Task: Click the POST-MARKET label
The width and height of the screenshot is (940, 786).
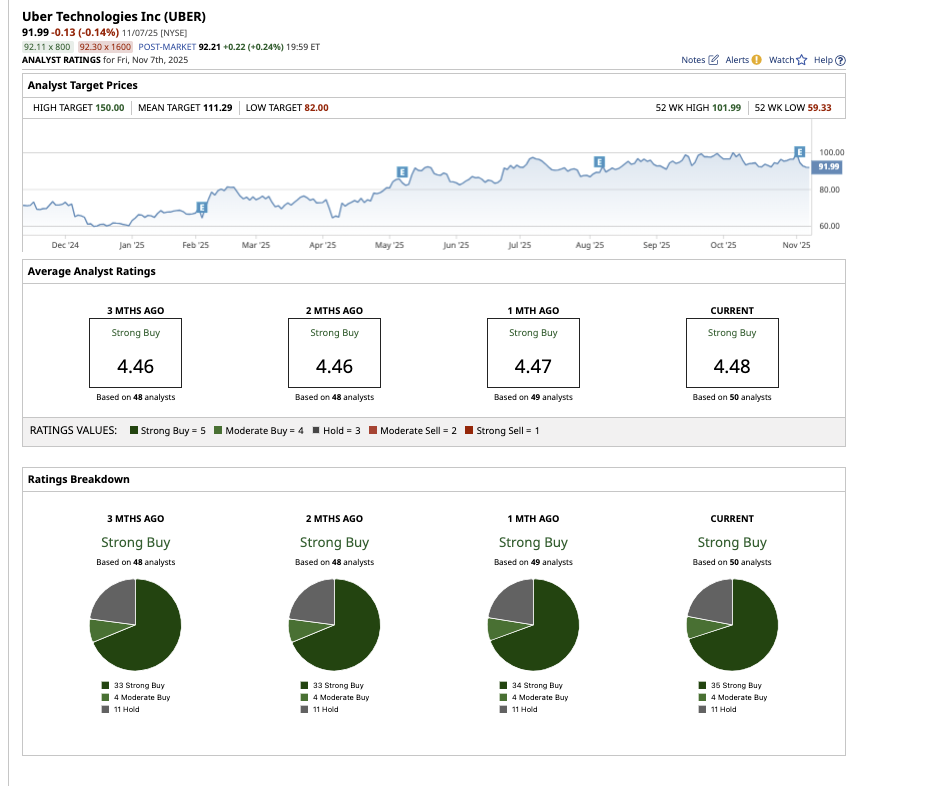Action: (166, 46)
